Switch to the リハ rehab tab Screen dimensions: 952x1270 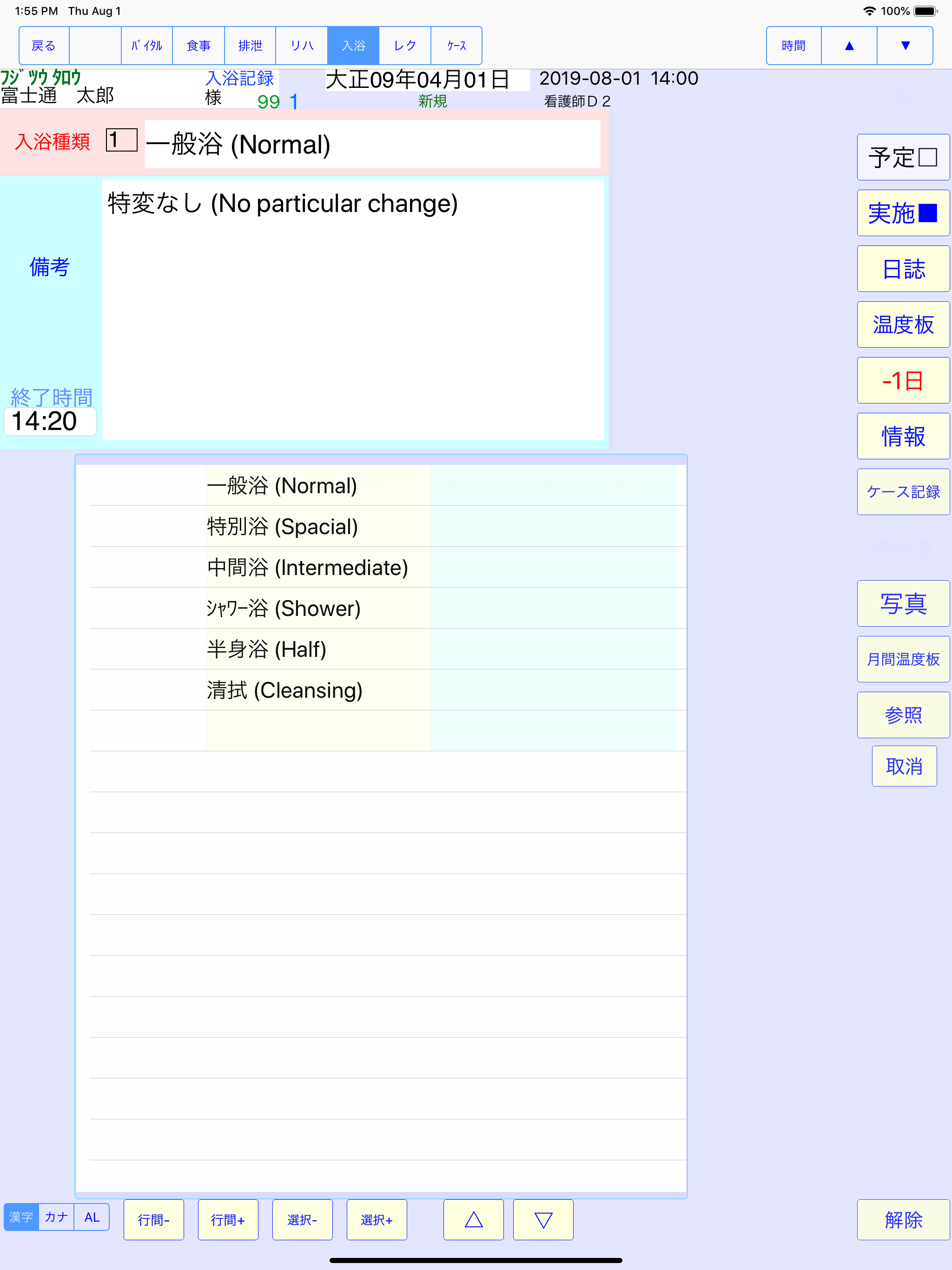(x=301, y=46)
